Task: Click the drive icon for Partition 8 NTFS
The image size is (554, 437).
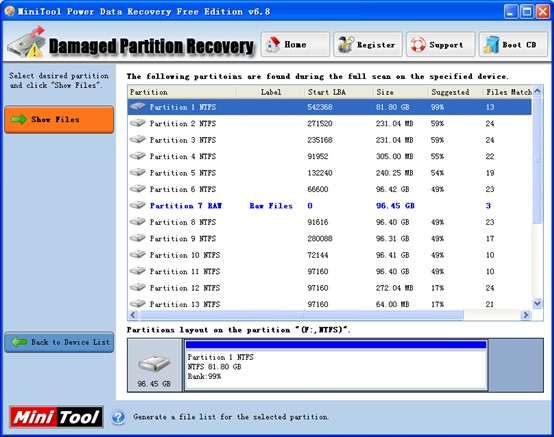Action: [x=137, y=222]
